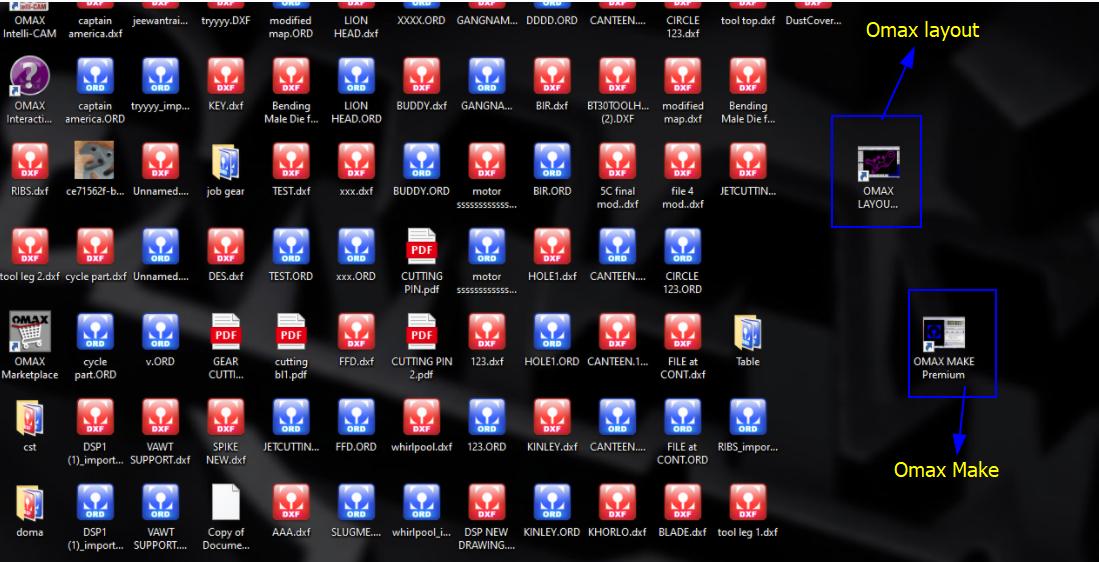Select the FFD.dxf file icon
This screenshot has width=1099, height=562.
356,331
